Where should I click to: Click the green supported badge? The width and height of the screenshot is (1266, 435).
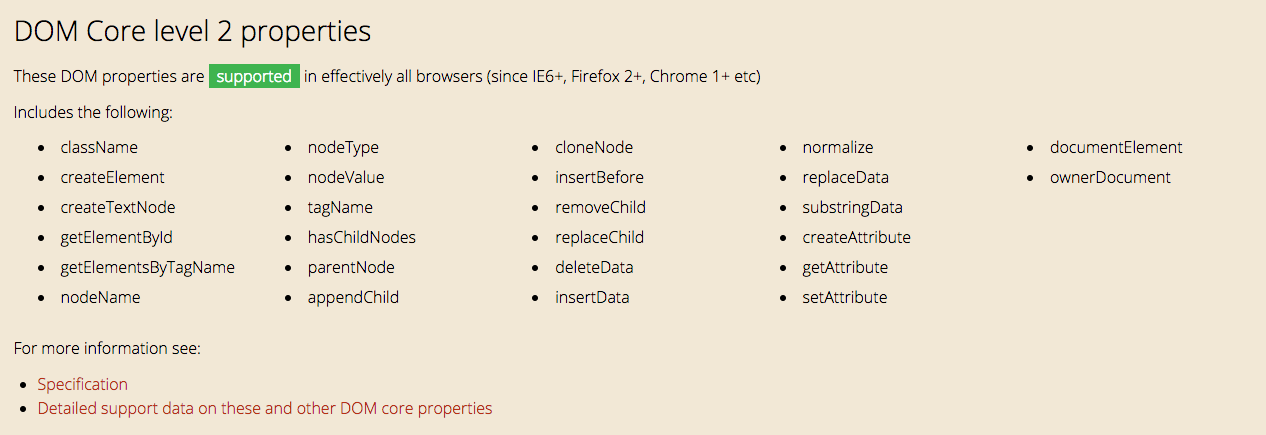pos(254,76)
